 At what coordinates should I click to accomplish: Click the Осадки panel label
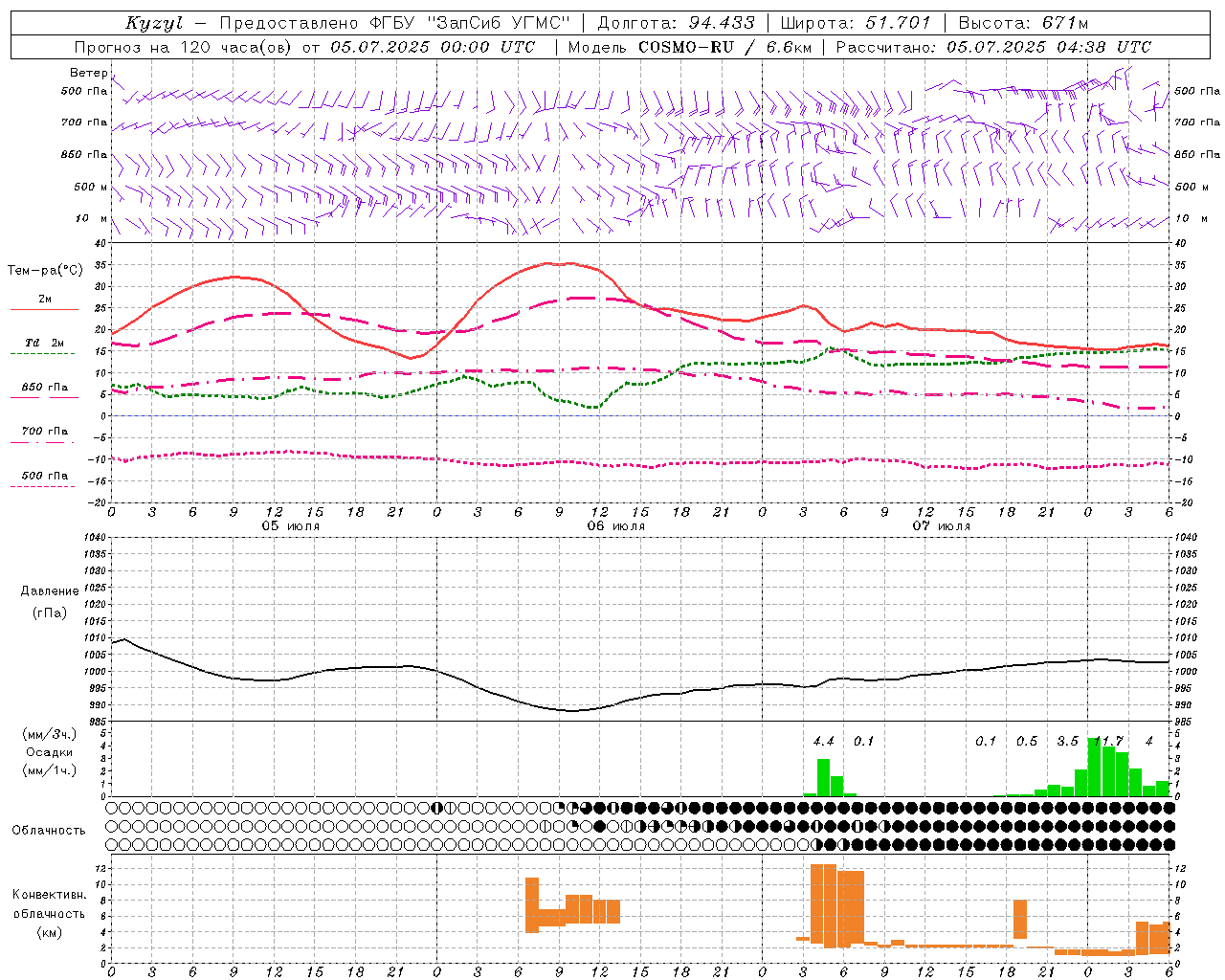[x=48, y=752]
